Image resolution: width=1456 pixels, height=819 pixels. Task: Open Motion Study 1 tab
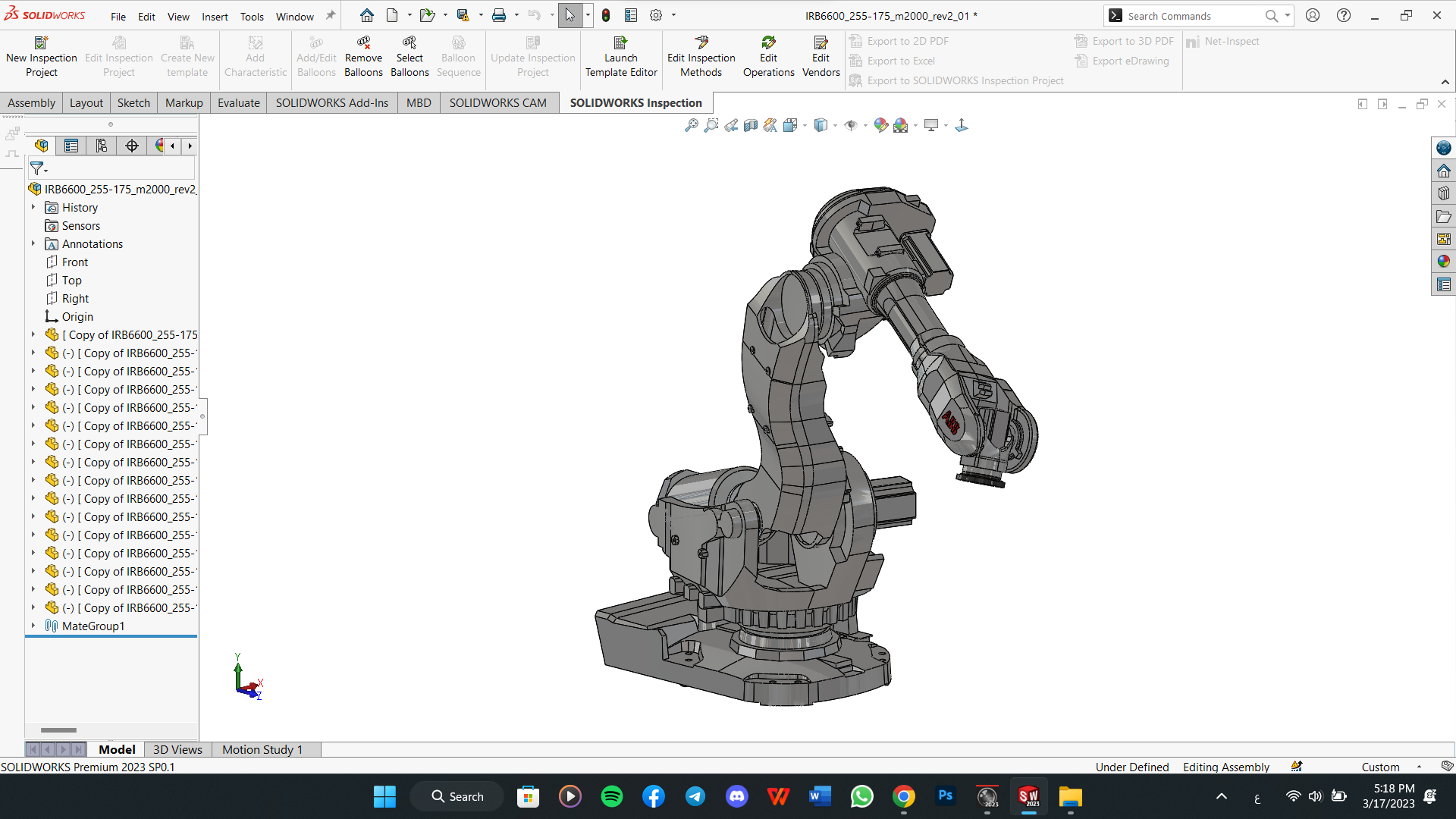[x=262, y=749]
